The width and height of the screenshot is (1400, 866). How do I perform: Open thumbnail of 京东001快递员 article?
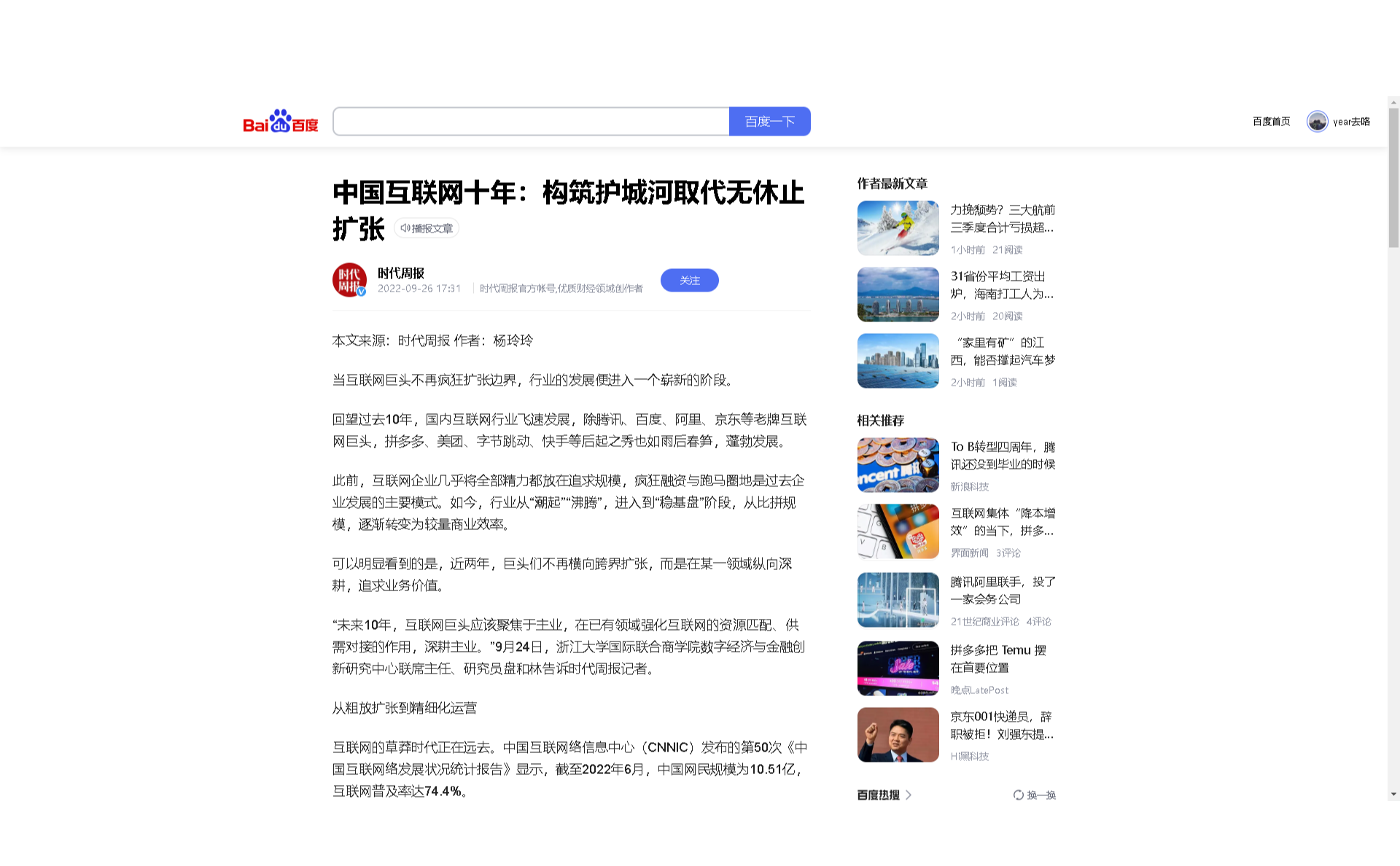click(898, 735)
